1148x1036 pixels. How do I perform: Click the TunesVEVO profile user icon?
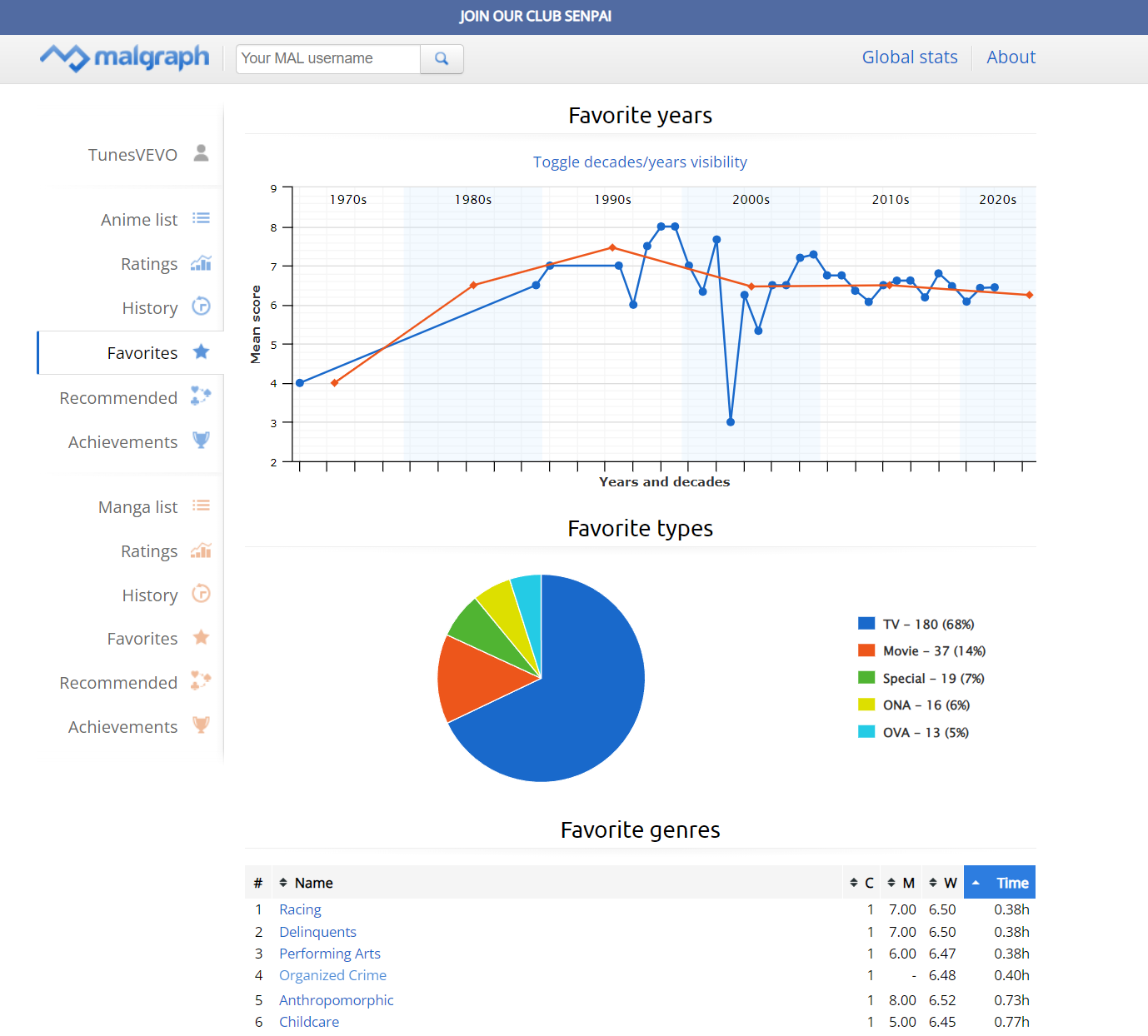(201, 153)
